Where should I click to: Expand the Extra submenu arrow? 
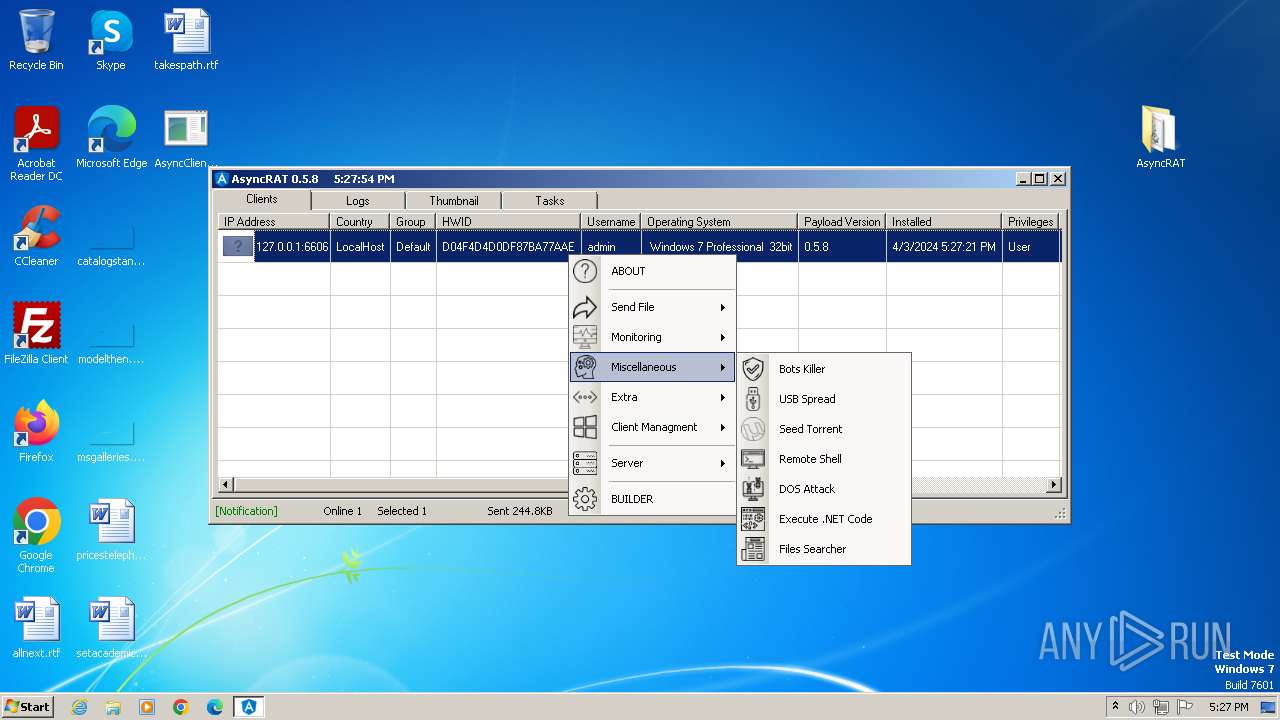(x=722, y=397)
